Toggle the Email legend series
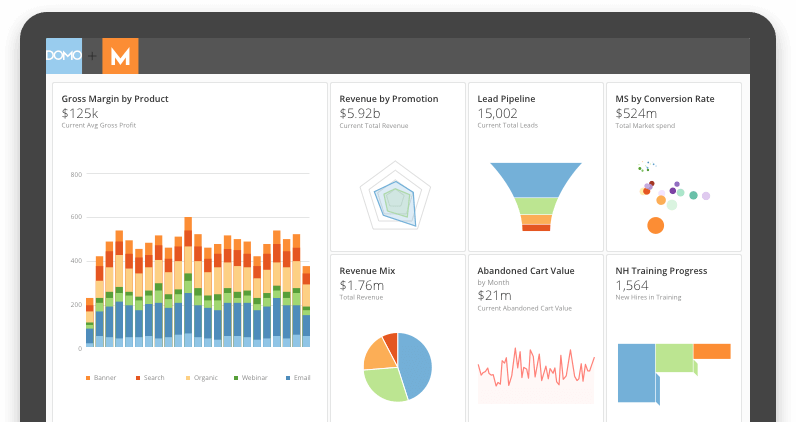 click(298, 378)
